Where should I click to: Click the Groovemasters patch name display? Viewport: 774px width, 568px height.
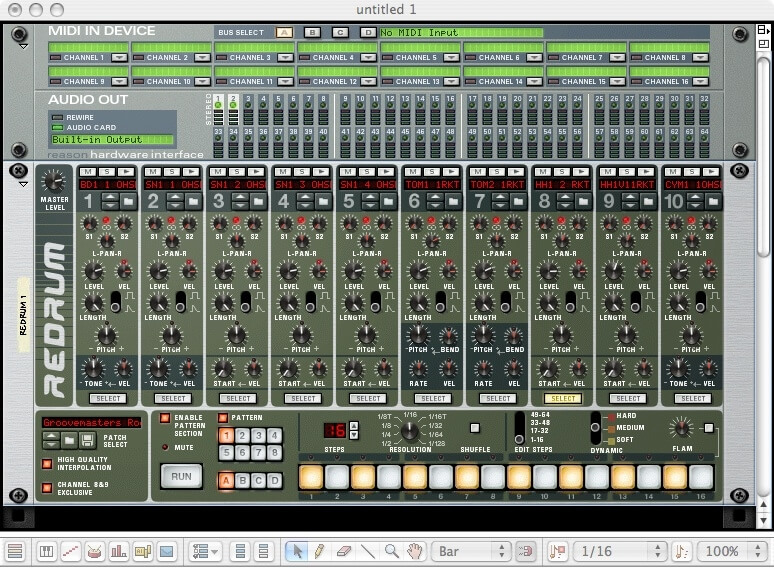coord(92,422)
